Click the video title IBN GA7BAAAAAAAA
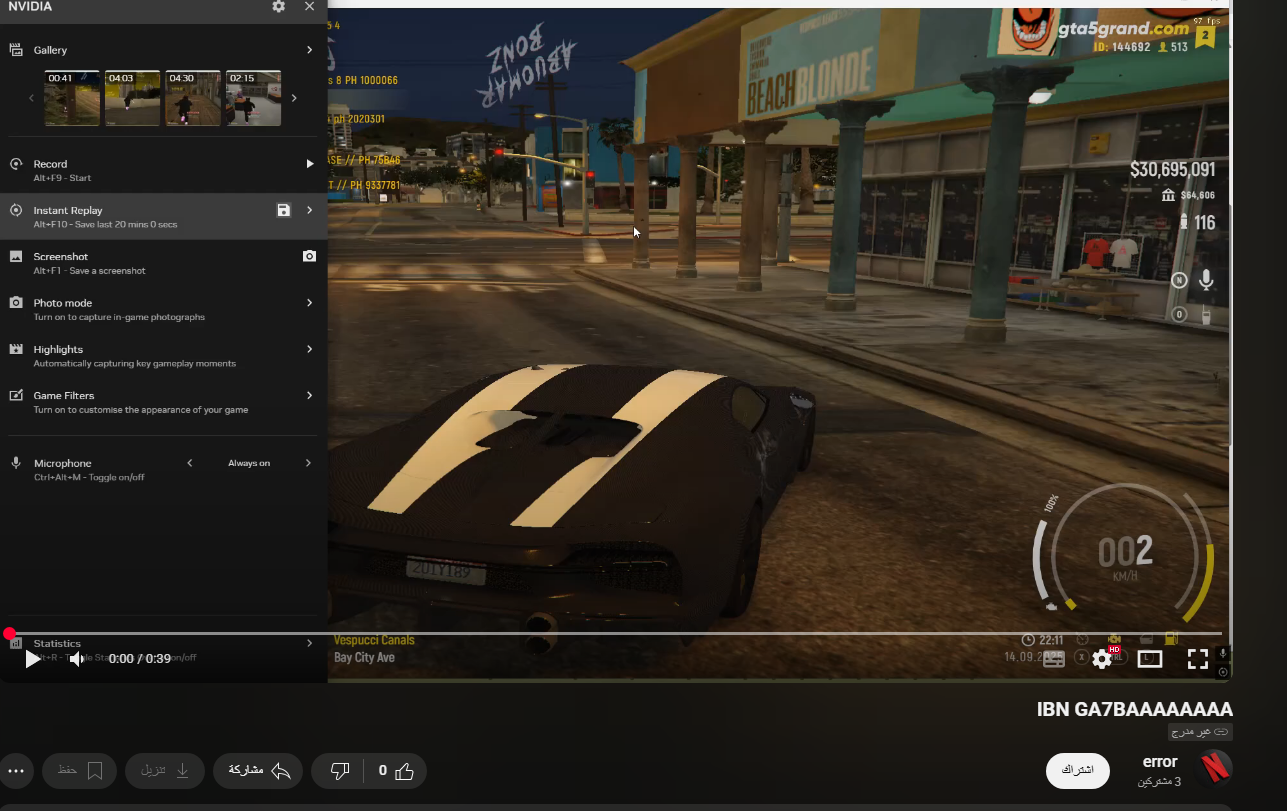 click(x=1135, y=709)
